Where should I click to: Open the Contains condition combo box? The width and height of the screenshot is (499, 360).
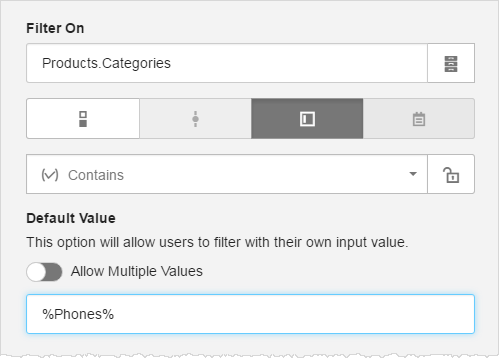(x=227, y=174)
